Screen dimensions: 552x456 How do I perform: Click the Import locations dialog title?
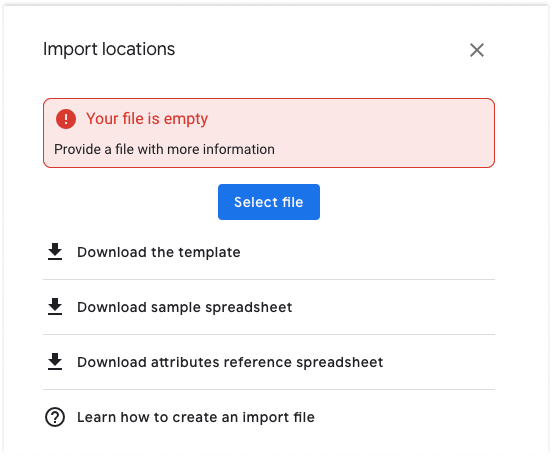(x=109, y=49)
